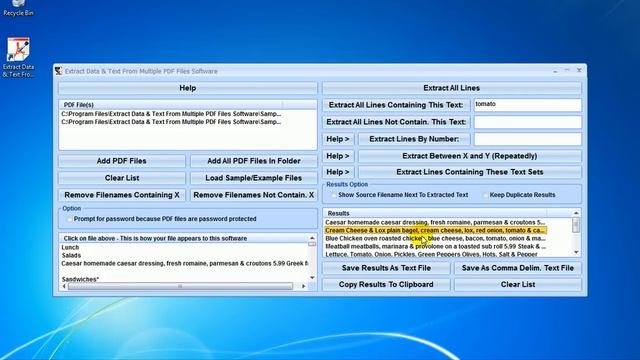
Task: Click the app icon in the title bar
Action: pos(58,71)
